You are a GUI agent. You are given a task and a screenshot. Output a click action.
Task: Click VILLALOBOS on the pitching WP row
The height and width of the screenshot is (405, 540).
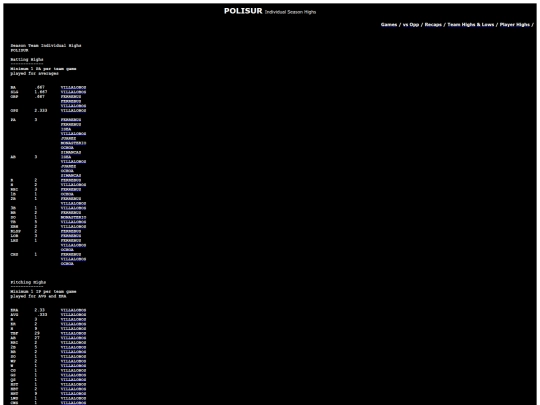tap(73, 361)
